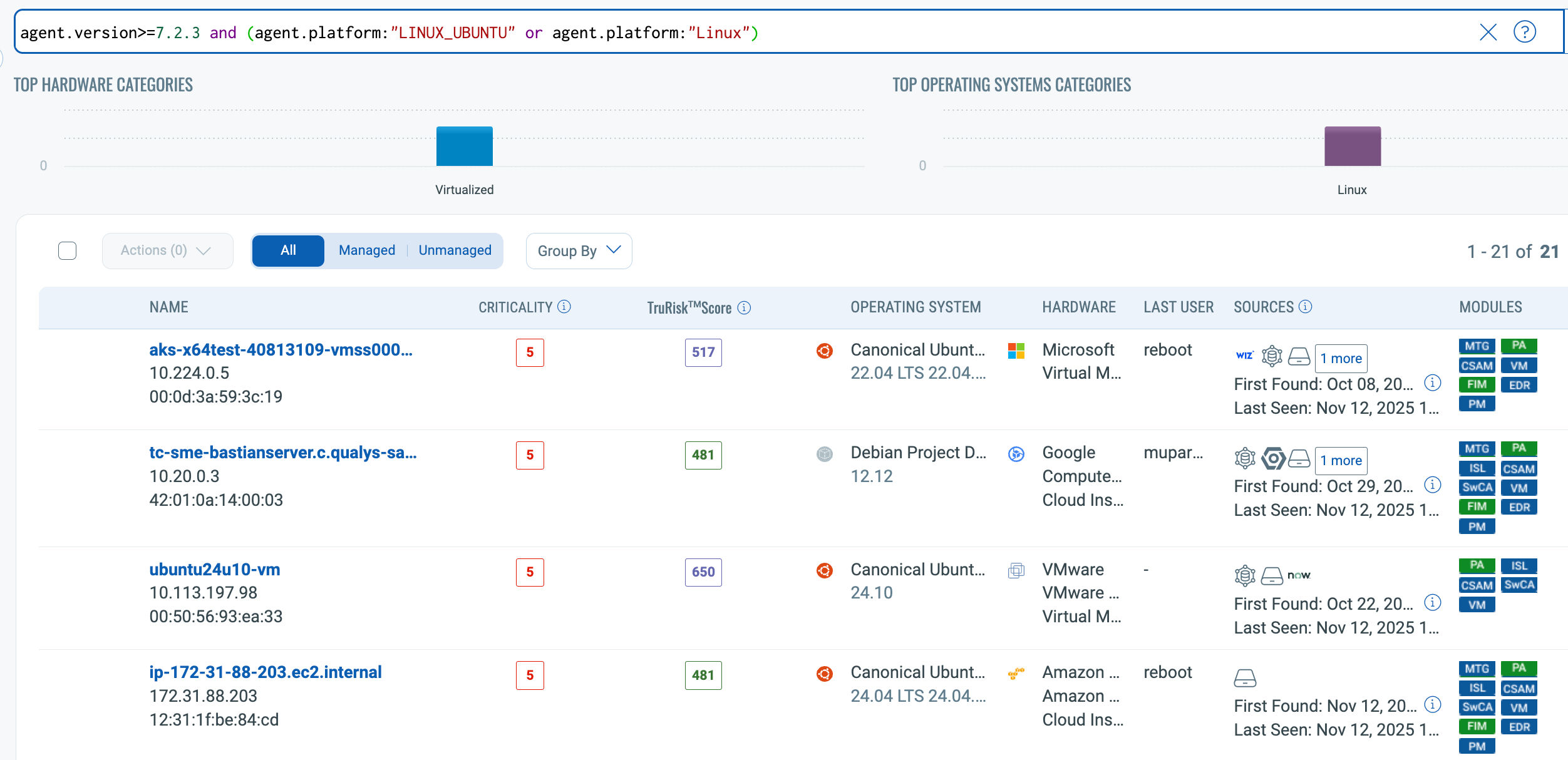Click the Wiz source icon in first row
Image resolution: width=1568 pixels, height=760 pixels.
click(x=1244, y=356)
